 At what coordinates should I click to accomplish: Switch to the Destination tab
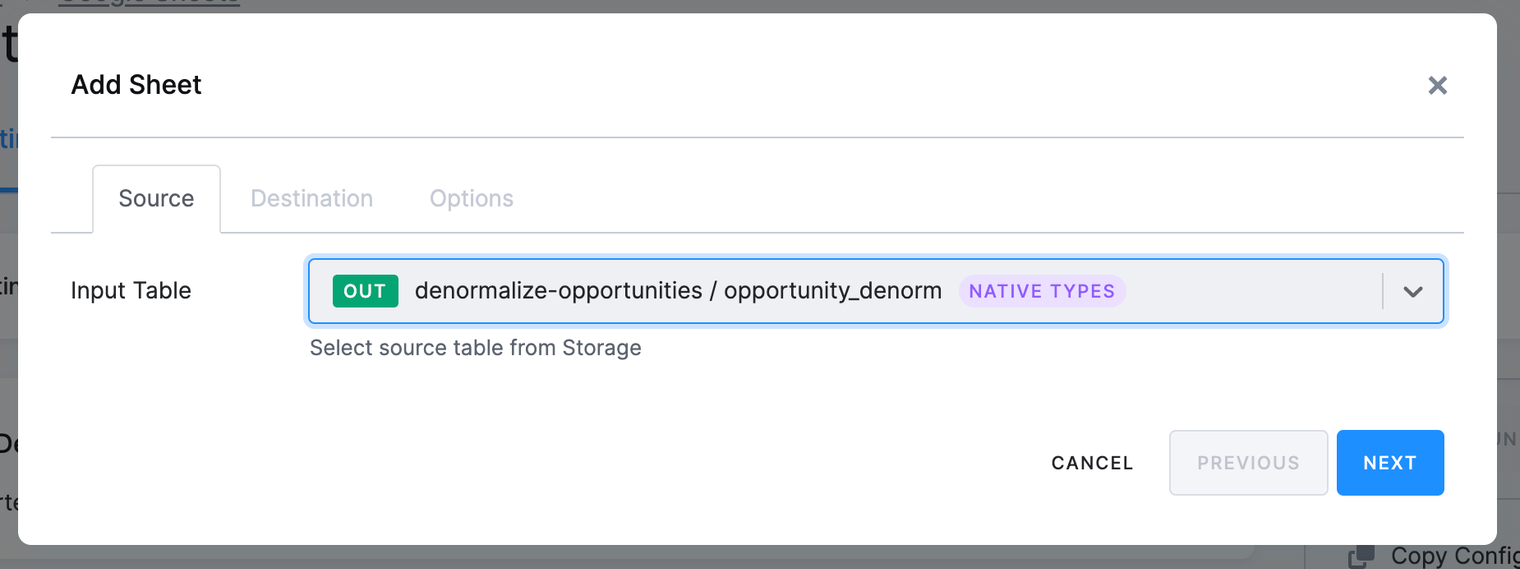click(x=312, y=198)
